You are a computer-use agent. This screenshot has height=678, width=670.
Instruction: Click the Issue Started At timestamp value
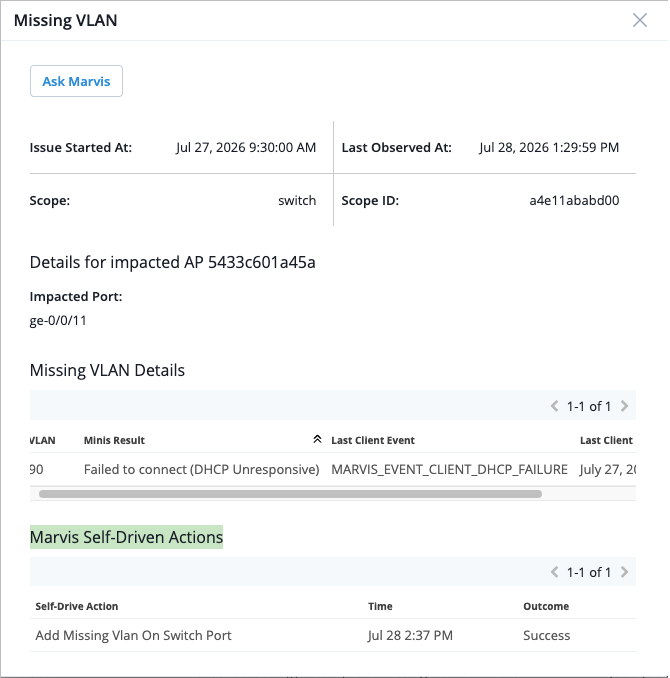(x=246, y=147)
